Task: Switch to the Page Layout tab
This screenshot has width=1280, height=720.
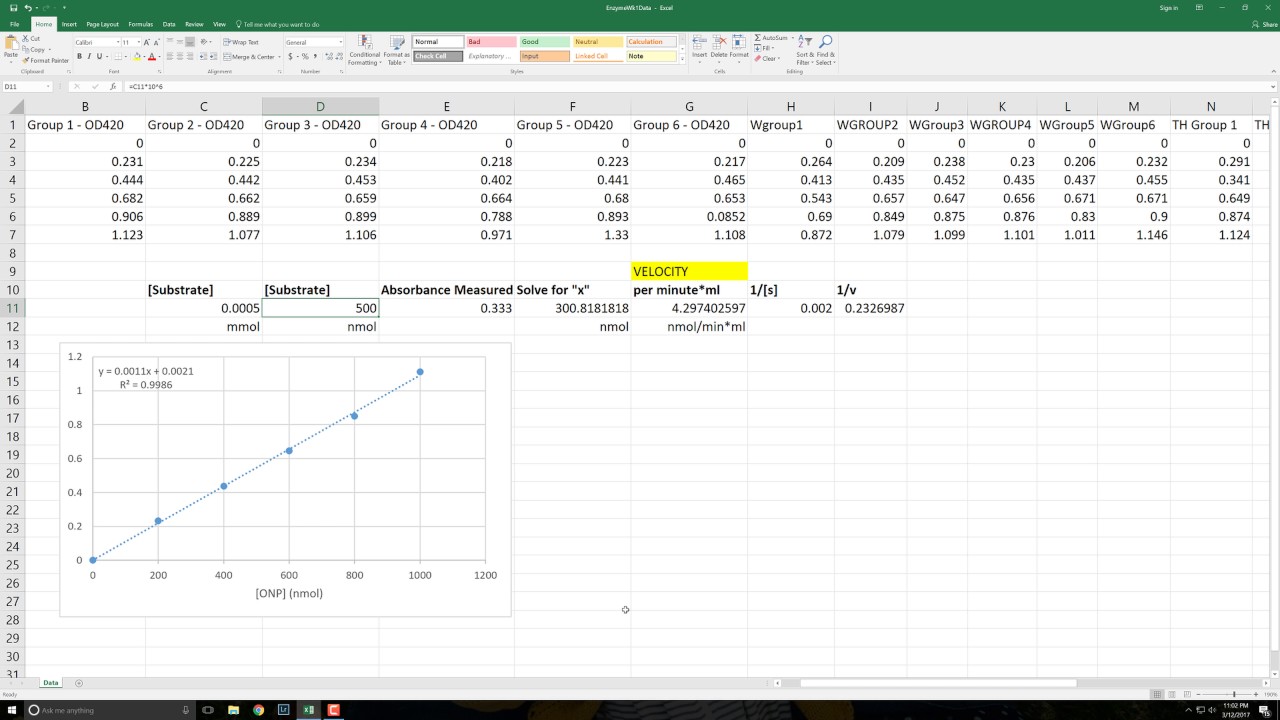Action: pyautogui.click(x=102, y=24)
